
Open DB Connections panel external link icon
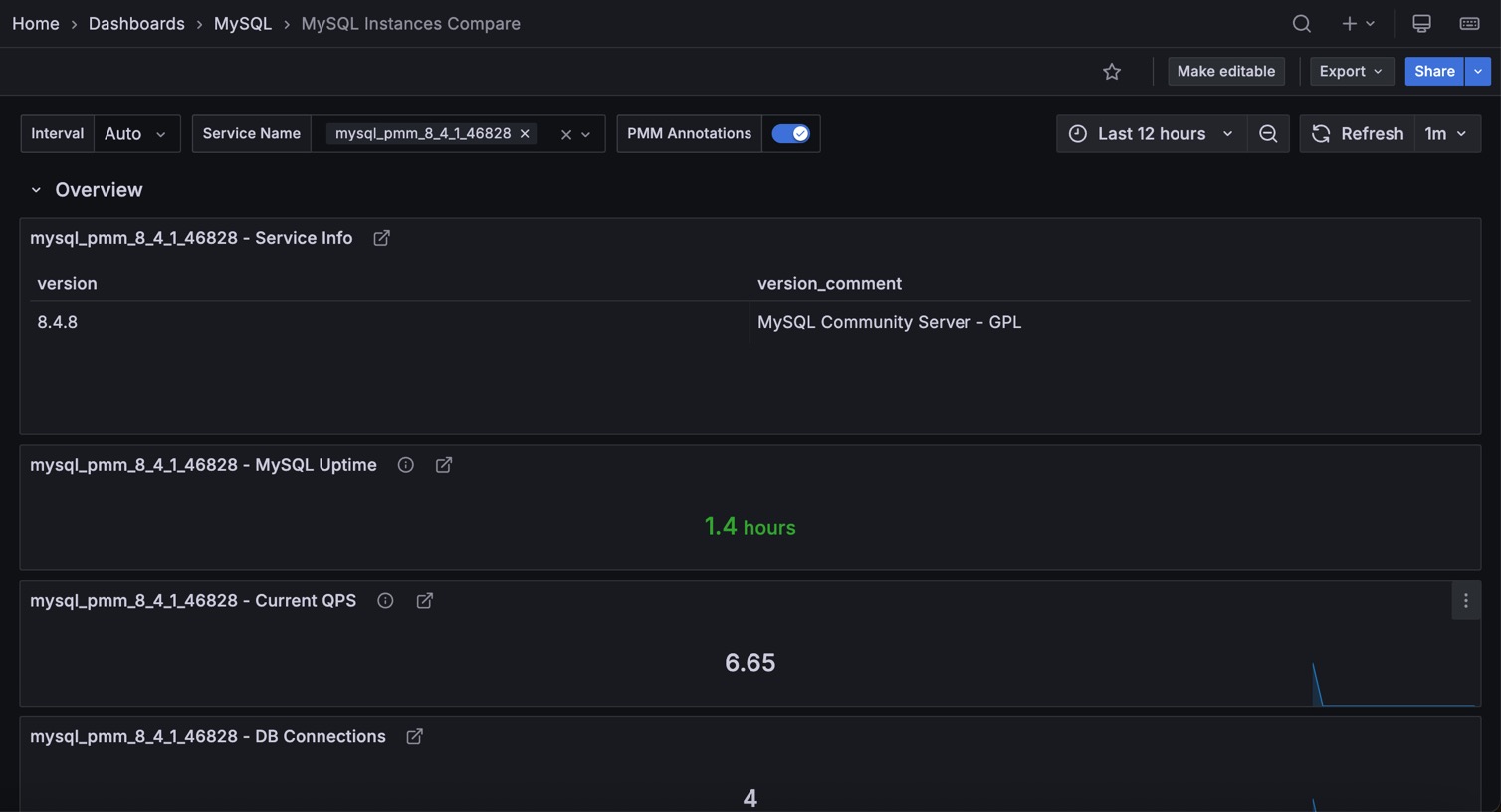coord(414,737)
